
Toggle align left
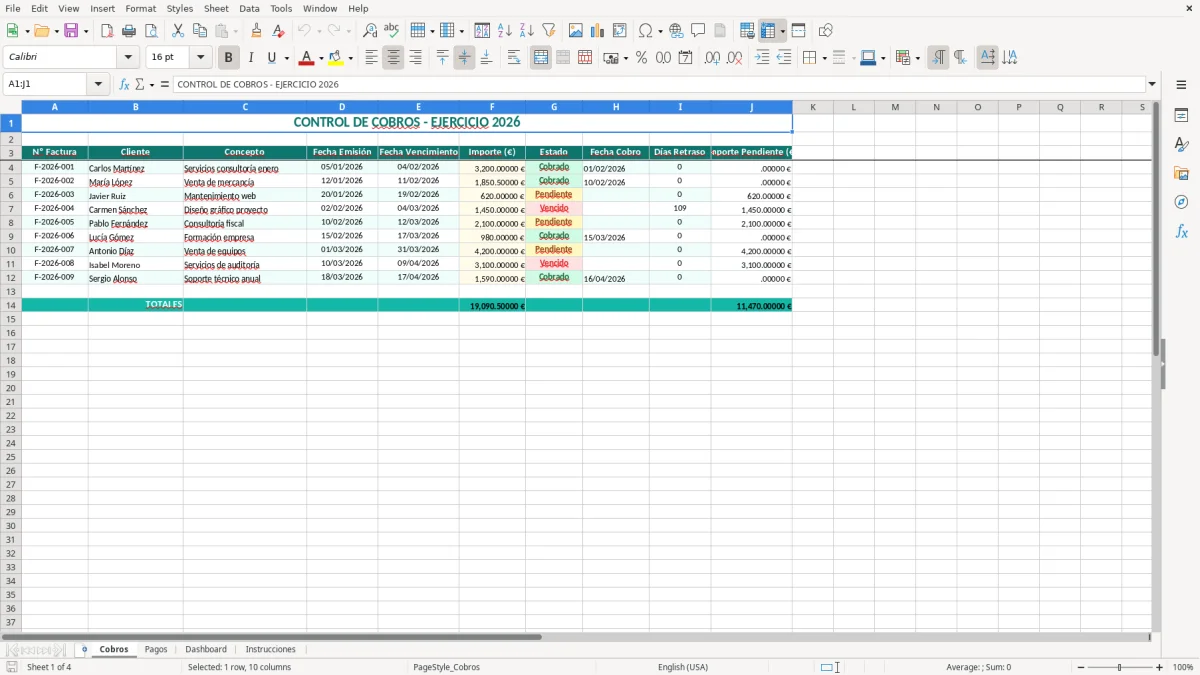(371, 58)
